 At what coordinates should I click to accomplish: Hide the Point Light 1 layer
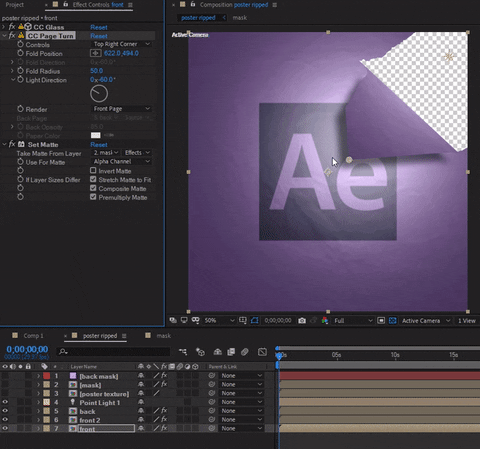click(5, 402)
